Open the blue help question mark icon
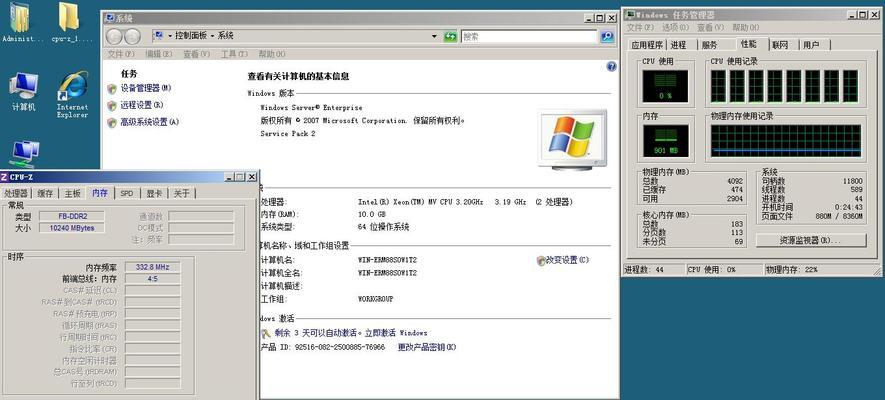The width and height of the screenshot is (885, 400). 611,67
